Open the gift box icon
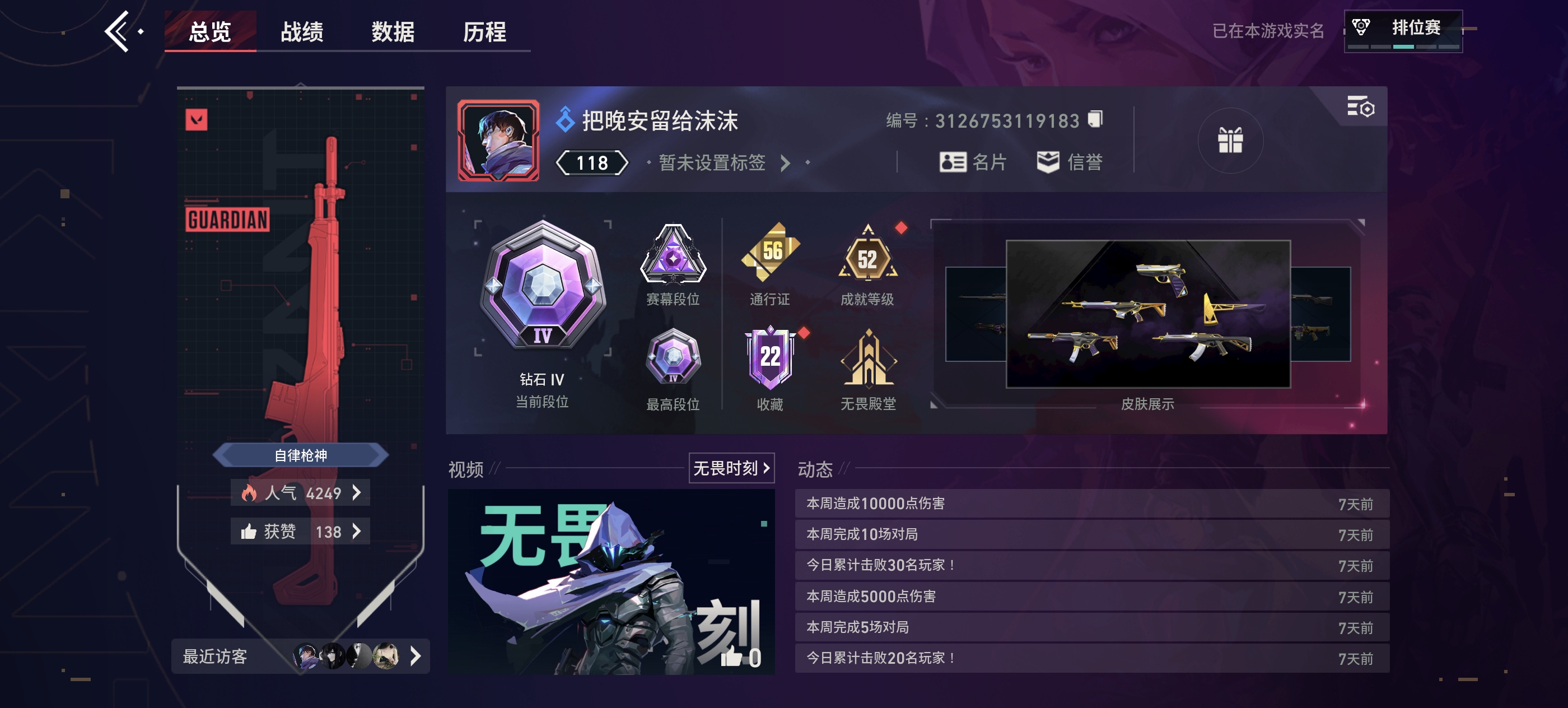Viewport: 1568px width, 708px height. click(1230, 140)
